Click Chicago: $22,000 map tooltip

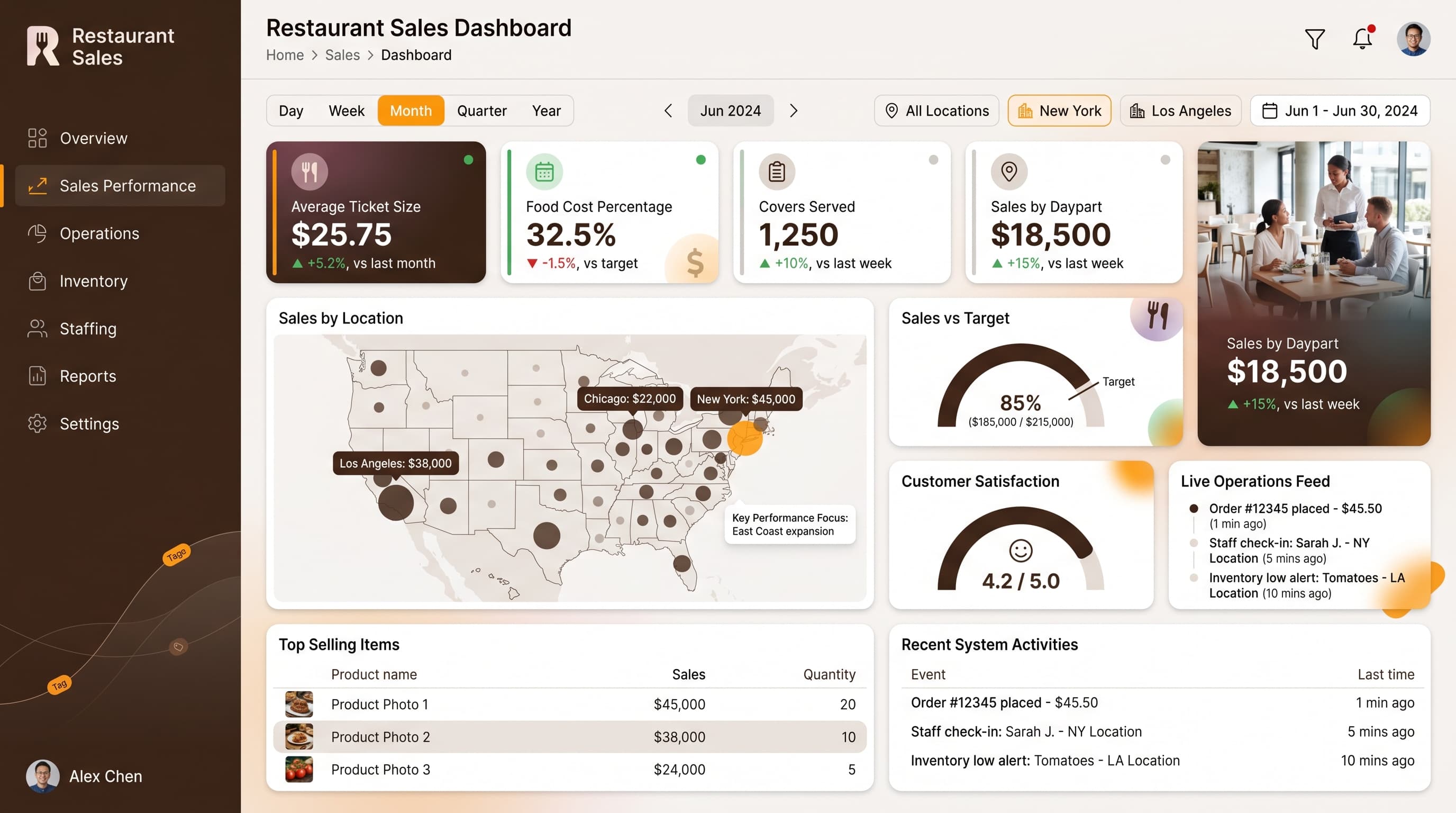pyautogui.click(x=630, y=399)
